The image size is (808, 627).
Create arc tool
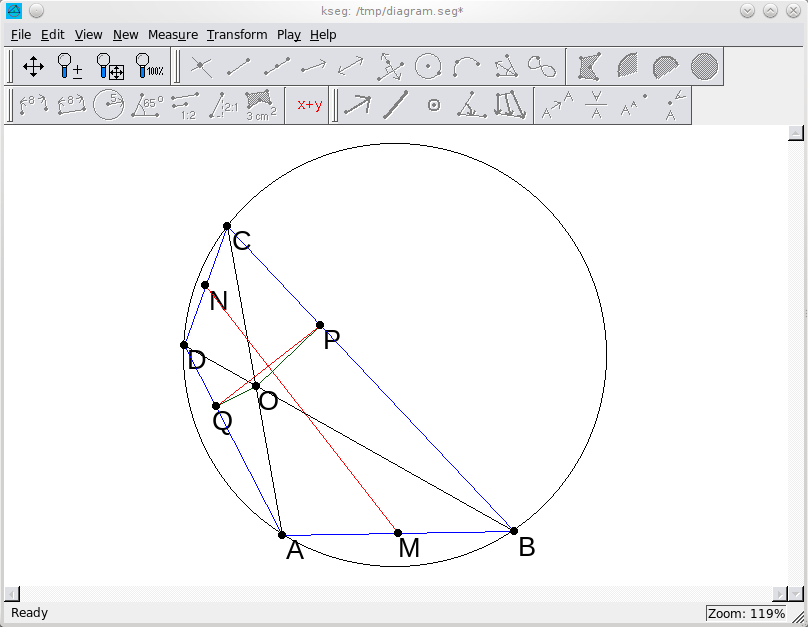[466, 67]
